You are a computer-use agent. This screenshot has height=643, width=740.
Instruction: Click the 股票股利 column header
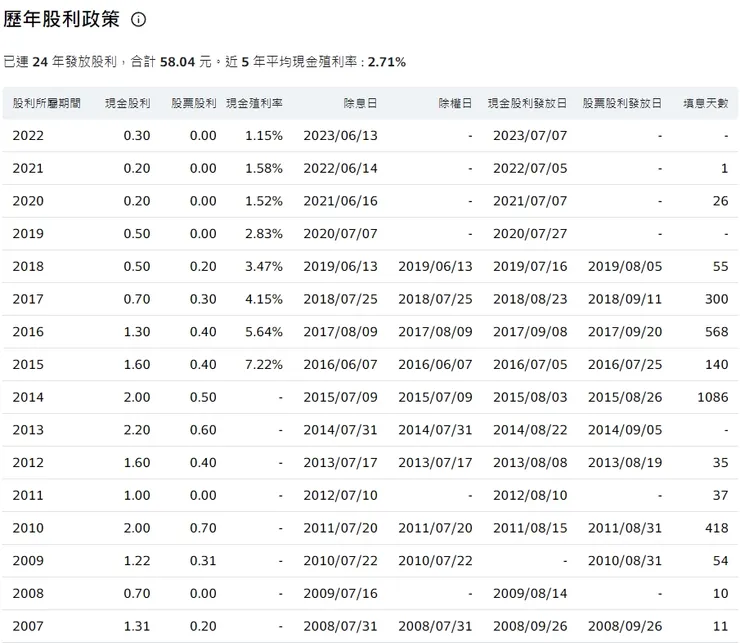click(x=193, y=103)
